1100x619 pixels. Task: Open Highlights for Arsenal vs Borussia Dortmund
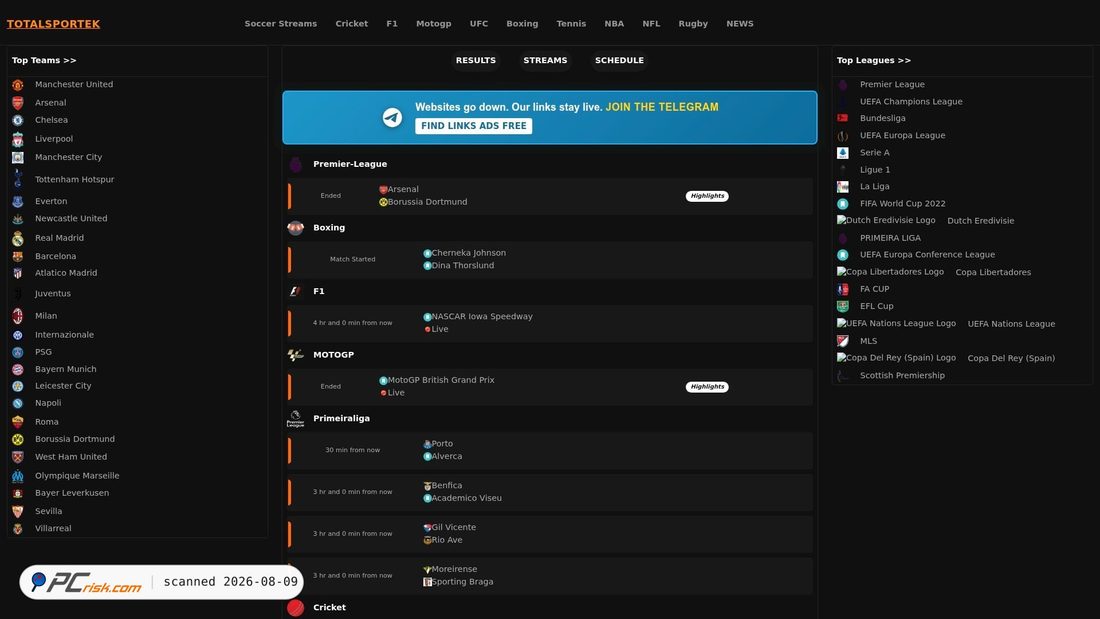pos(707,197)
